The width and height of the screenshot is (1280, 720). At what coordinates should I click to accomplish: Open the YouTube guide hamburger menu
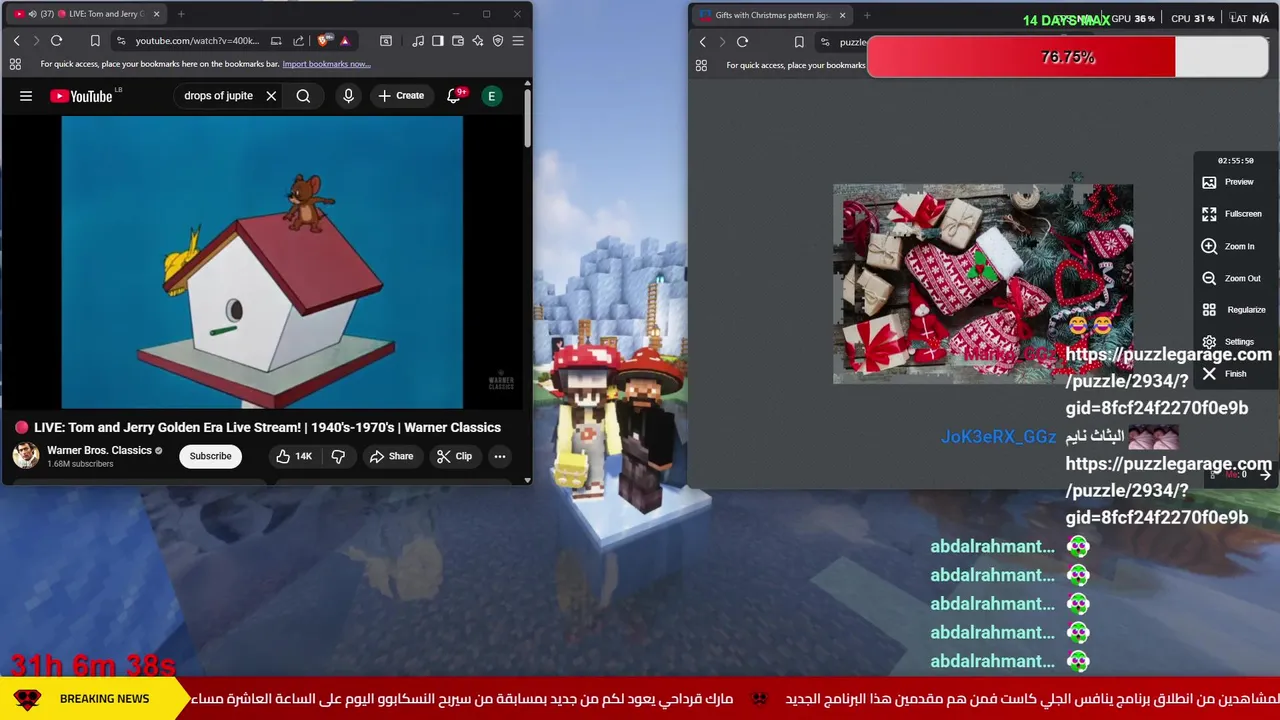click(x=26, y=96)
